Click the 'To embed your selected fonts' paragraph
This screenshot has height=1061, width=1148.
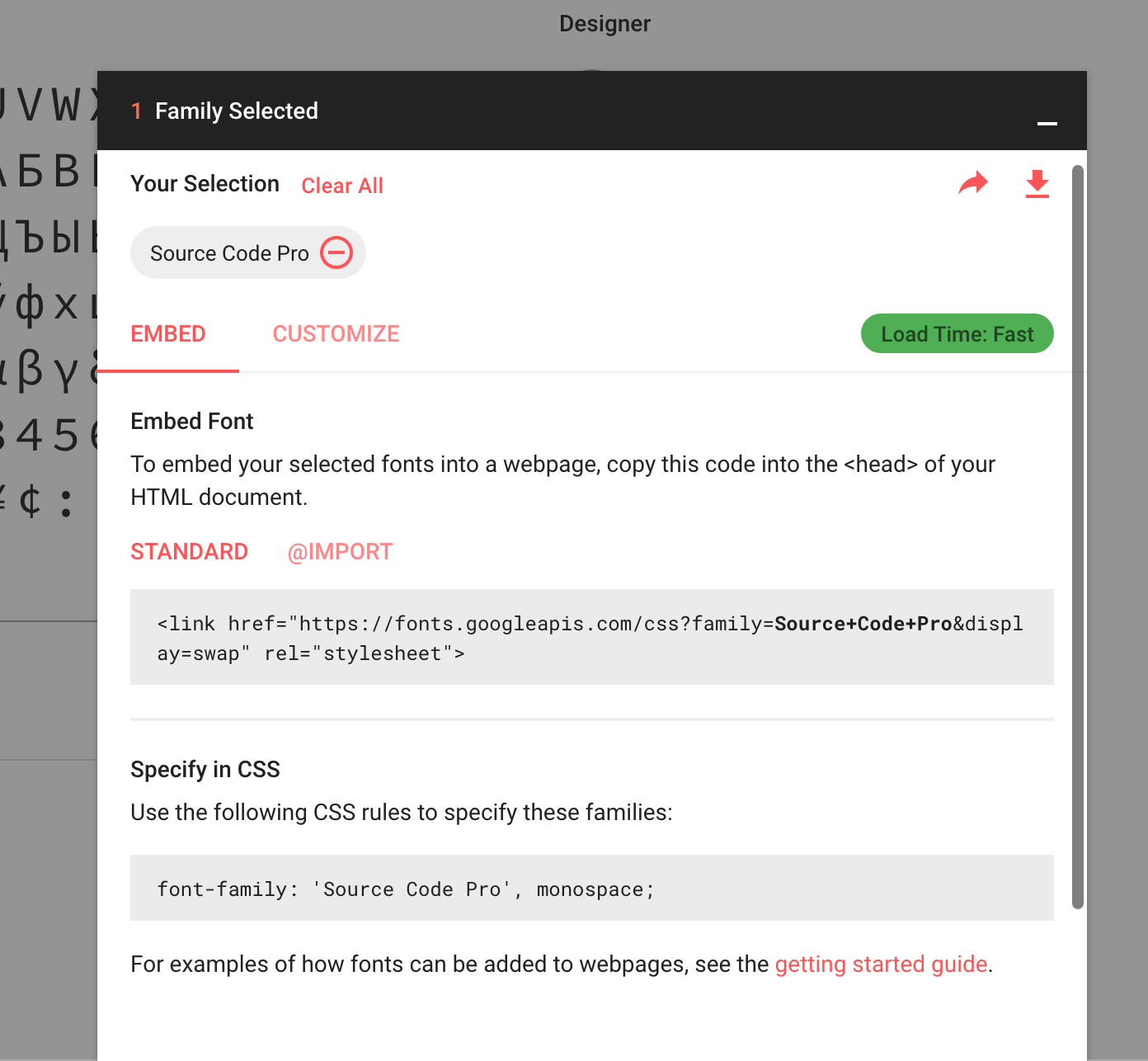coord(563,480)
